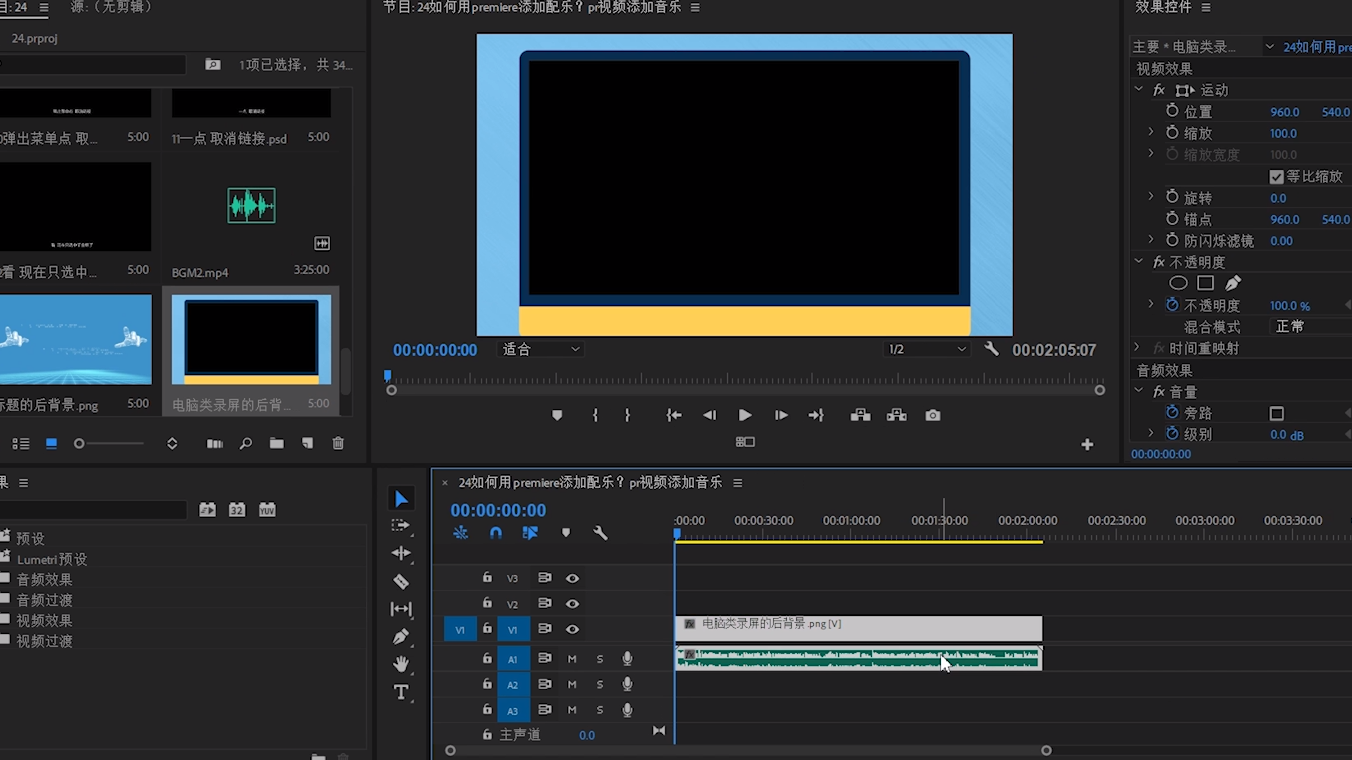
Task: Expand 旋转 rotation property
Action: [1151, 198]
